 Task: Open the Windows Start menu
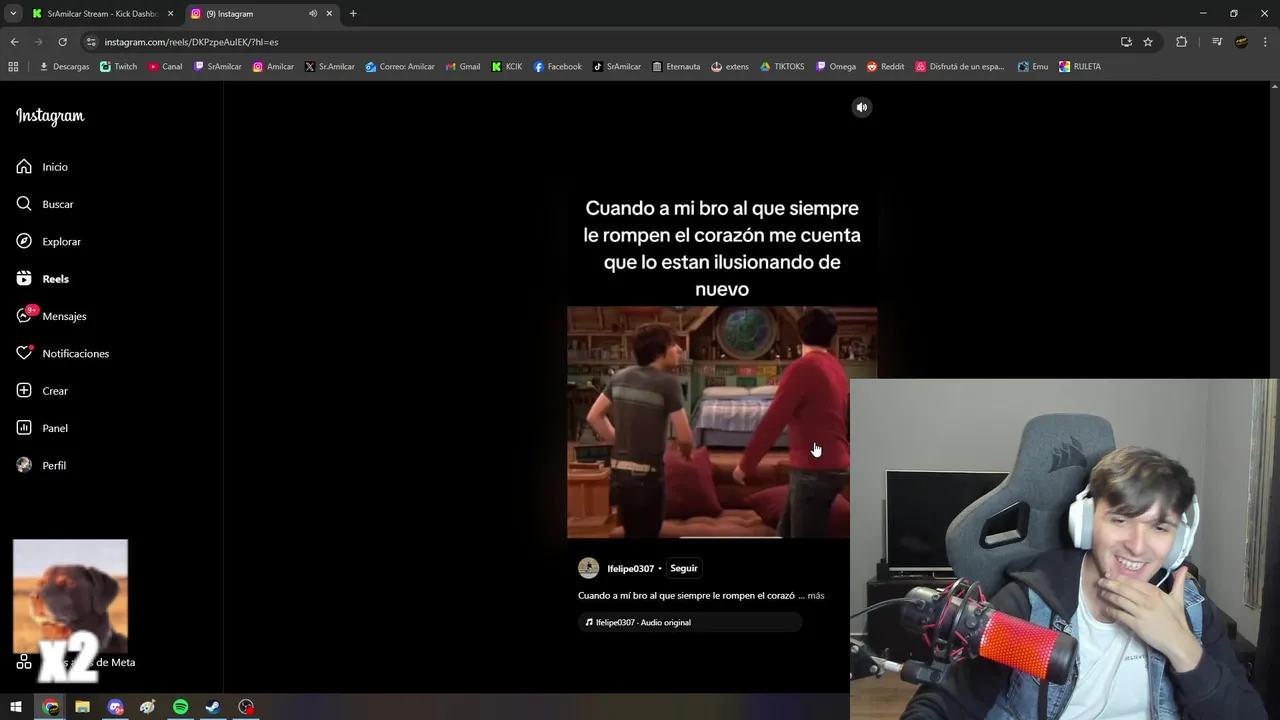point(16,707)
